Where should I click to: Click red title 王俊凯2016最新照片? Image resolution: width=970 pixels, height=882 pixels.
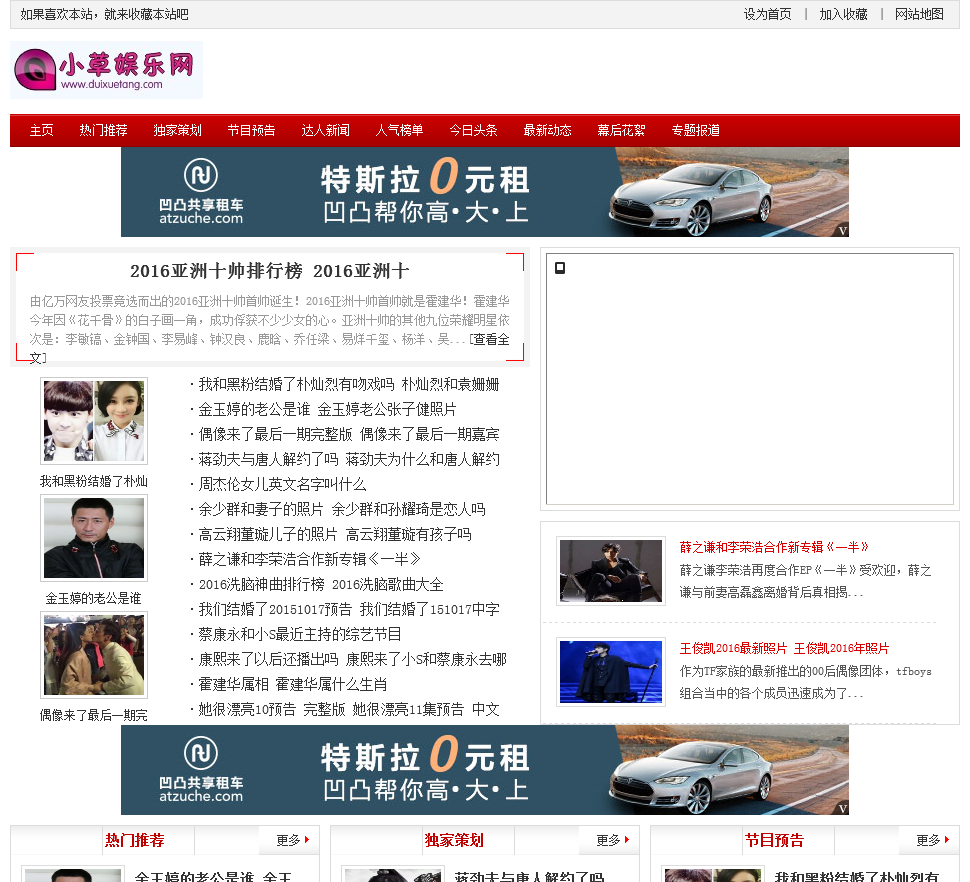pyautogui.click(x=784, y=648)
